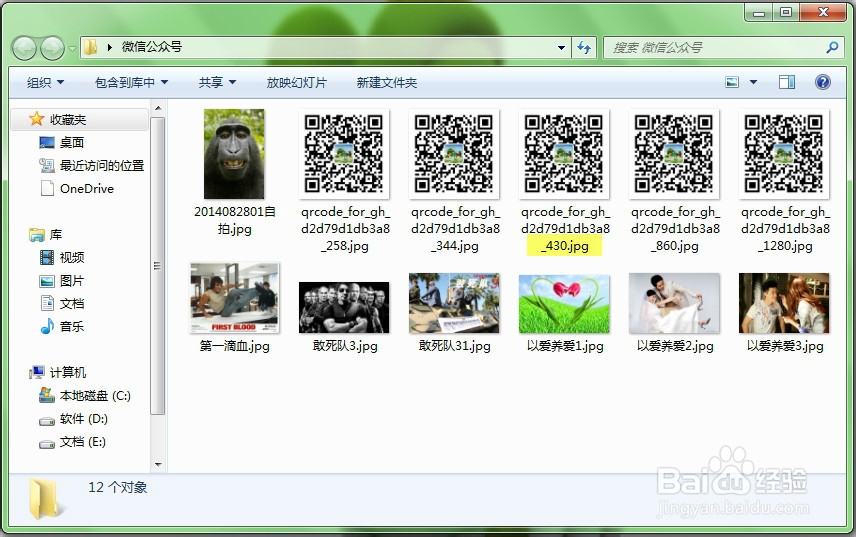This screenshot has width=856, height=537.
Task: Click the navigation pane scroll up arrow
Action: [158, 108]
